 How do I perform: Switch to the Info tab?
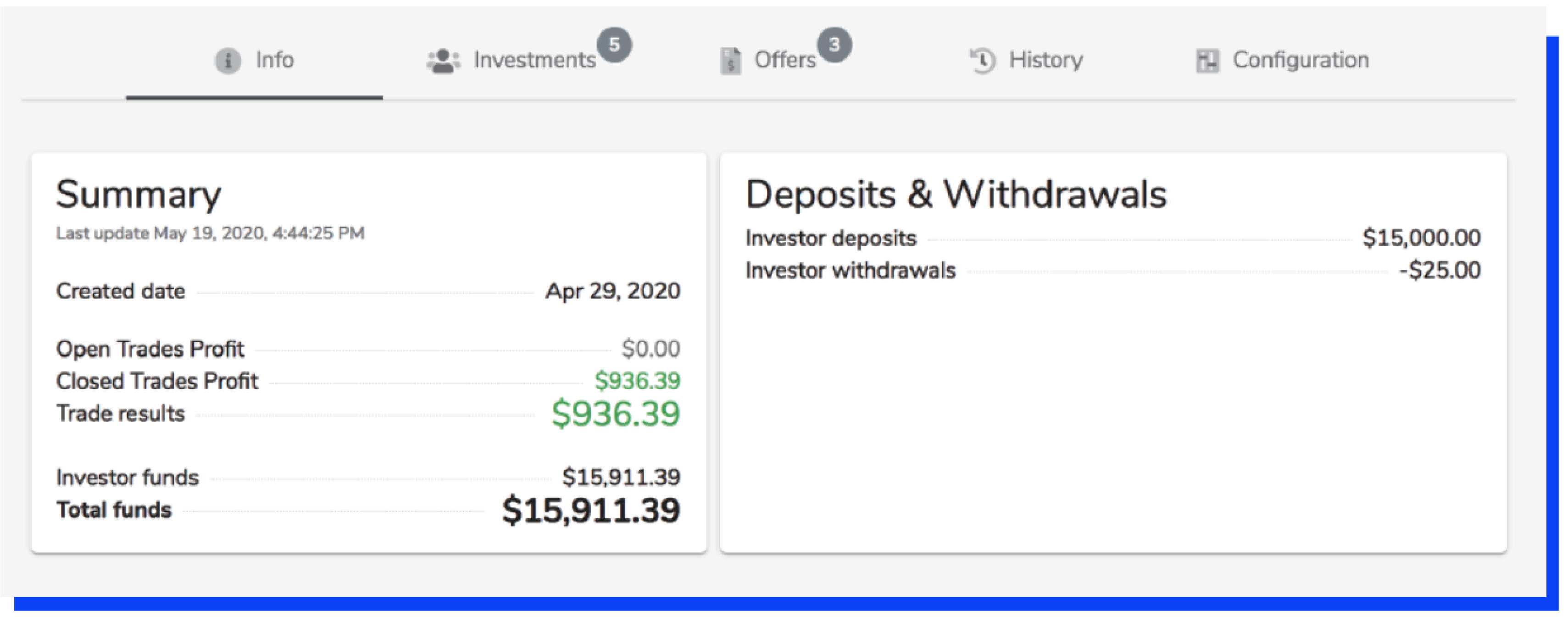pyautogui.click(x=274, y=60)
